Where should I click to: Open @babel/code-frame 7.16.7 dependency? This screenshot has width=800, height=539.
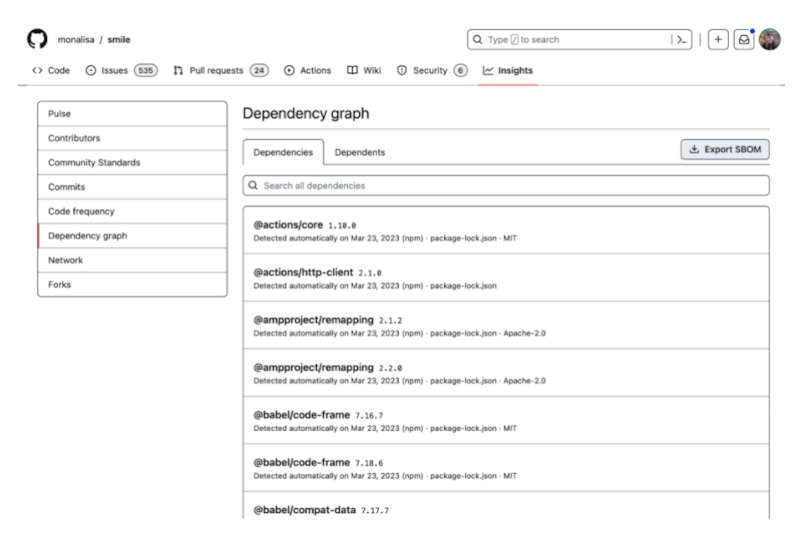[302, 415]
